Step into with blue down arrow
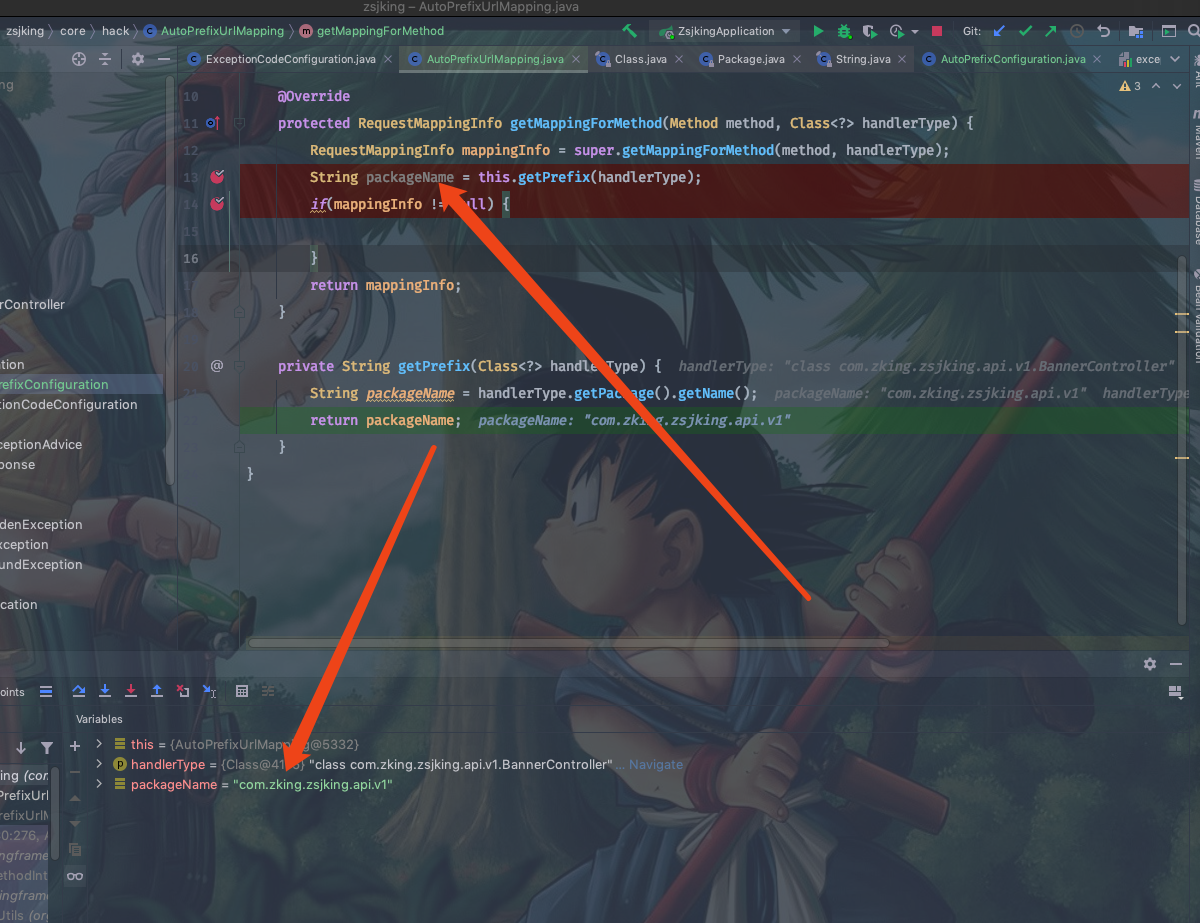 pos(105,691)
